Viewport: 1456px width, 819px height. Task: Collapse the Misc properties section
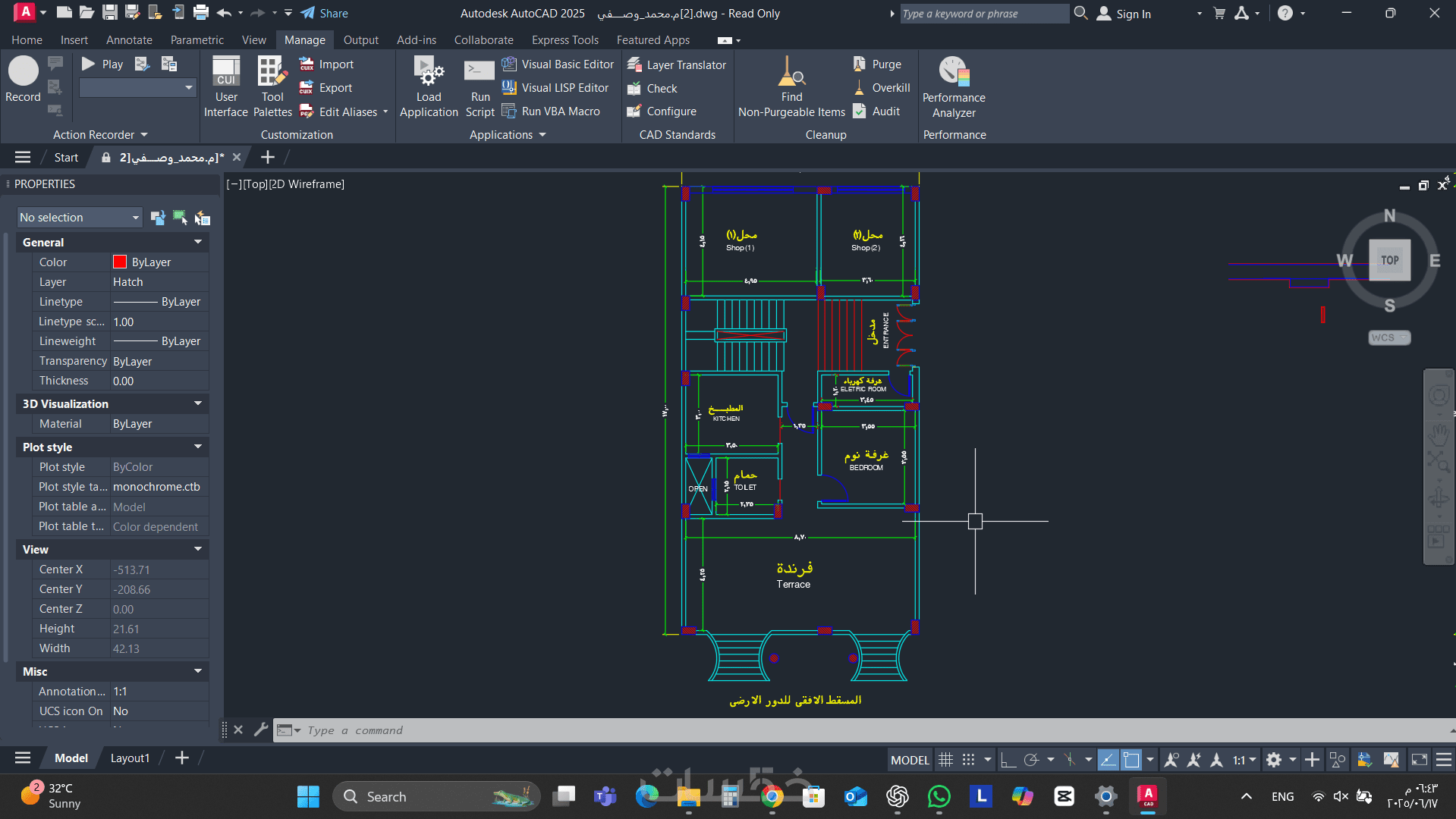coord(198,671)
